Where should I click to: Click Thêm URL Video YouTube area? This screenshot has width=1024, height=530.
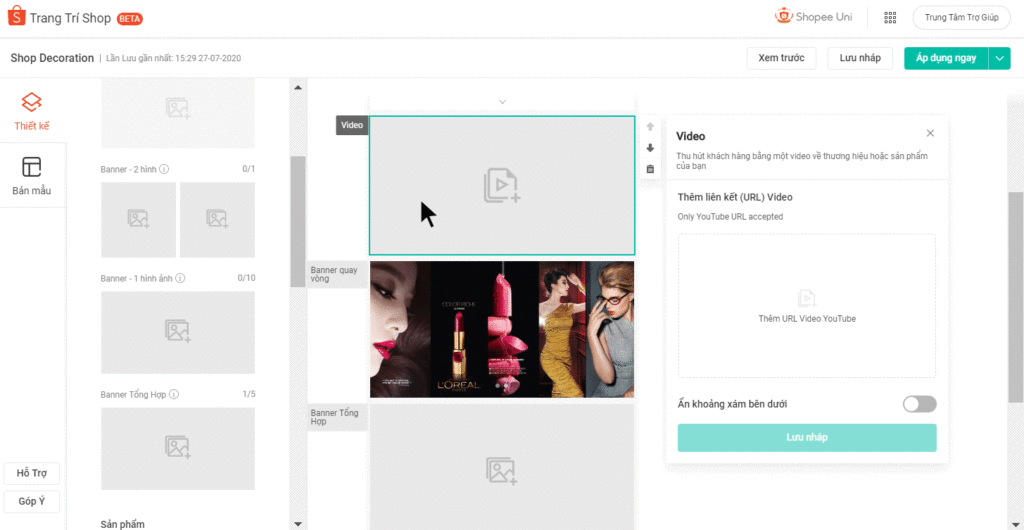point(806,306)
